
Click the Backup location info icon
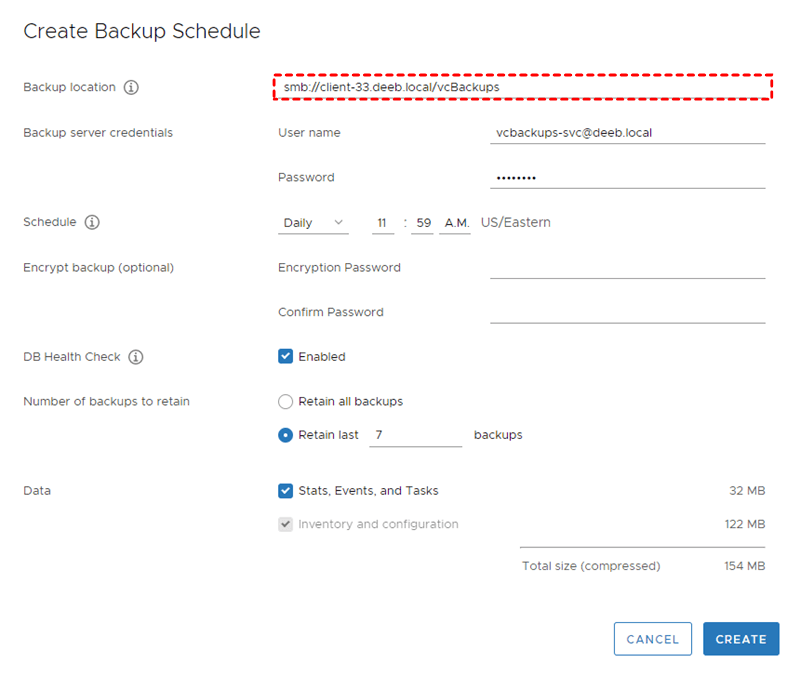pos(131,87)
